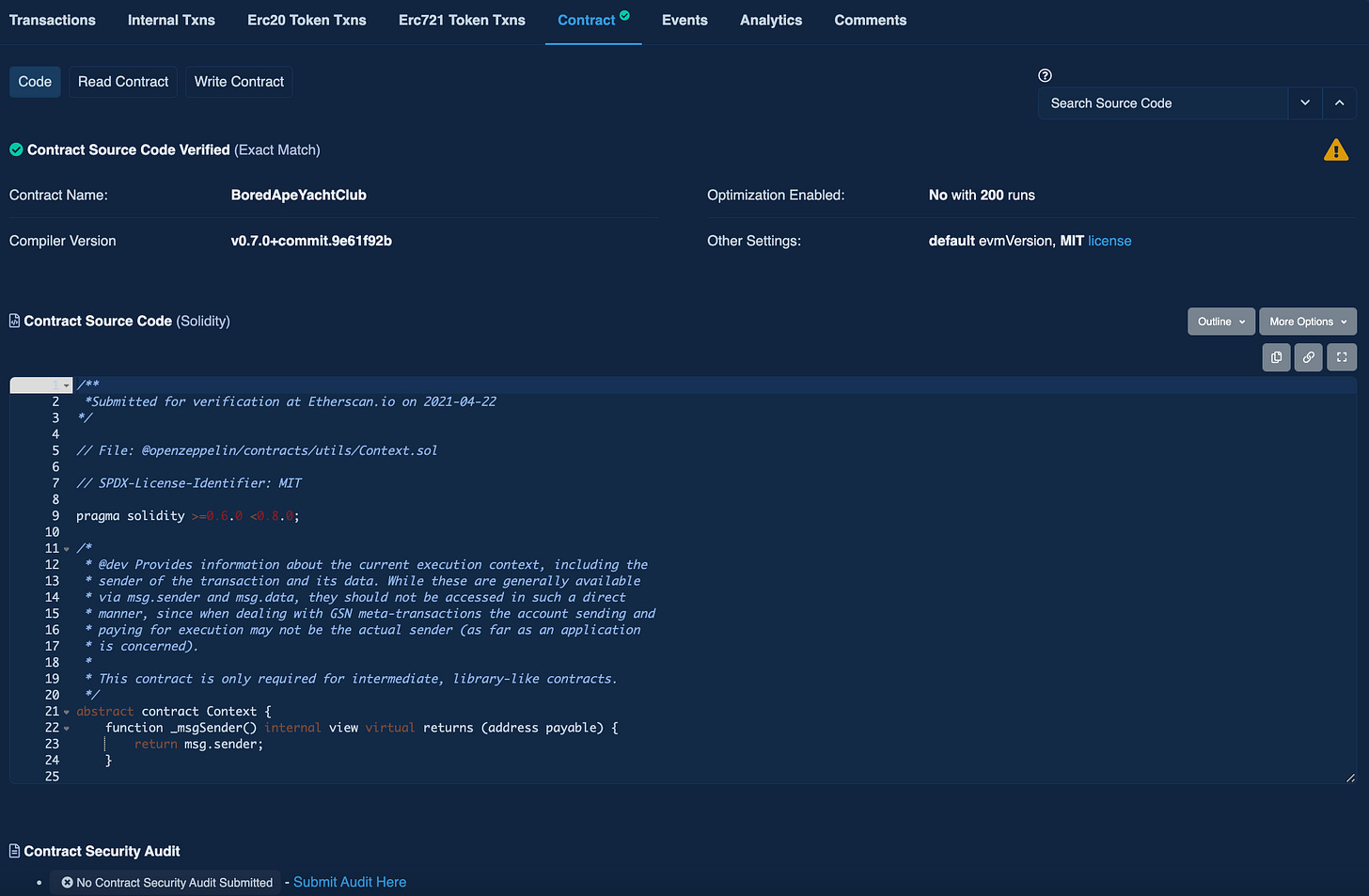
Task: Click the verified badge beside Contract tab
Action: pyautogui.click(x=624, y=15)
